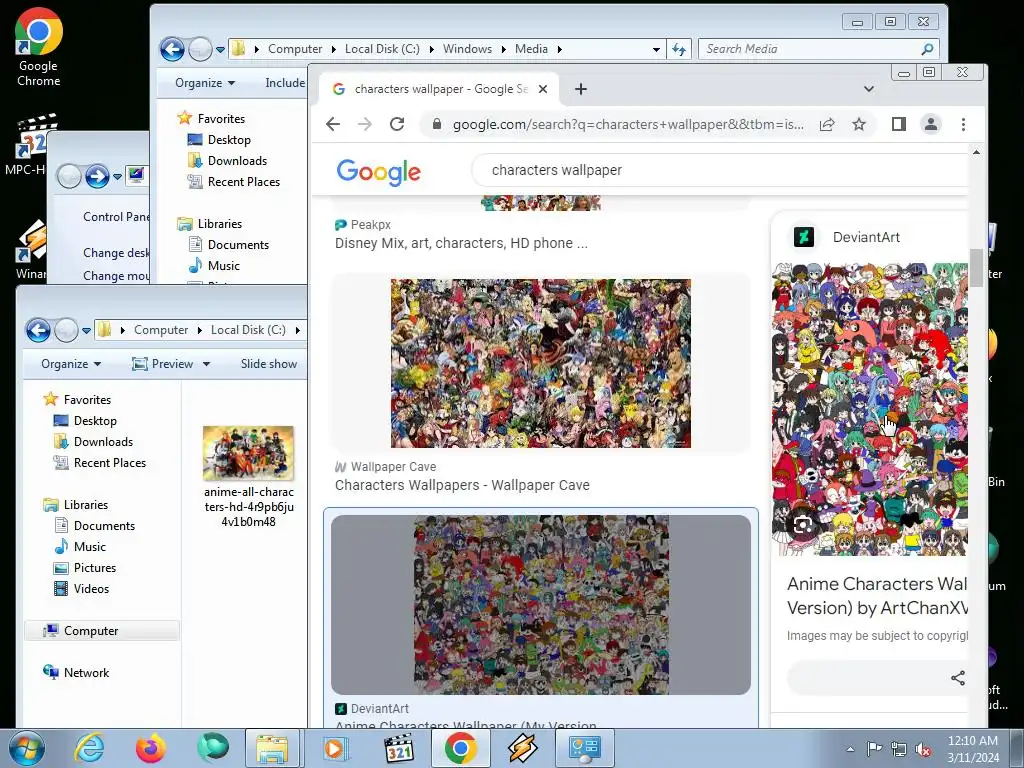The image size is (1024, 768).
Task: Open Media Player Classic from the taskbar
Action: (398, 748)
